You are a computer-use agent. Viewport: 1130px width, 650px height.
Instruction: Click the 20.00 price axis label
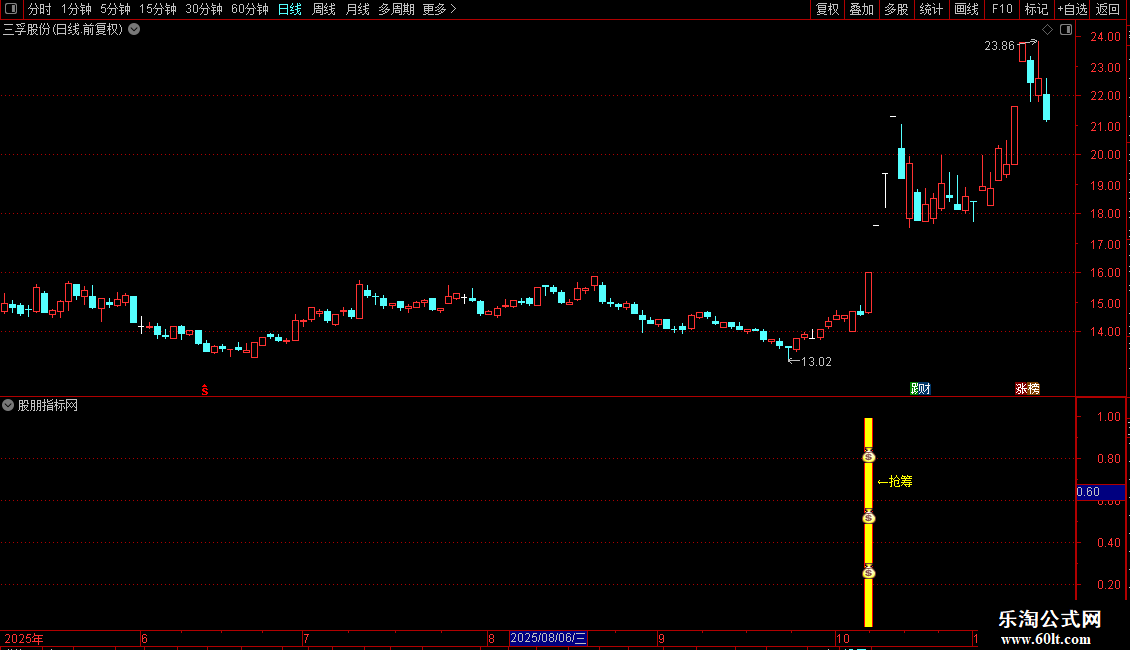click(1105, 155)
